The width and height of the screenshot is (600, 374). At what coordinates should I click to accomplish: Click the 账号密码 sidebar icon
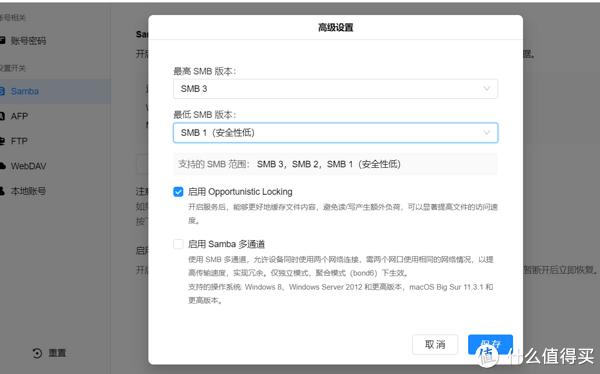click(x=2, y=40)
